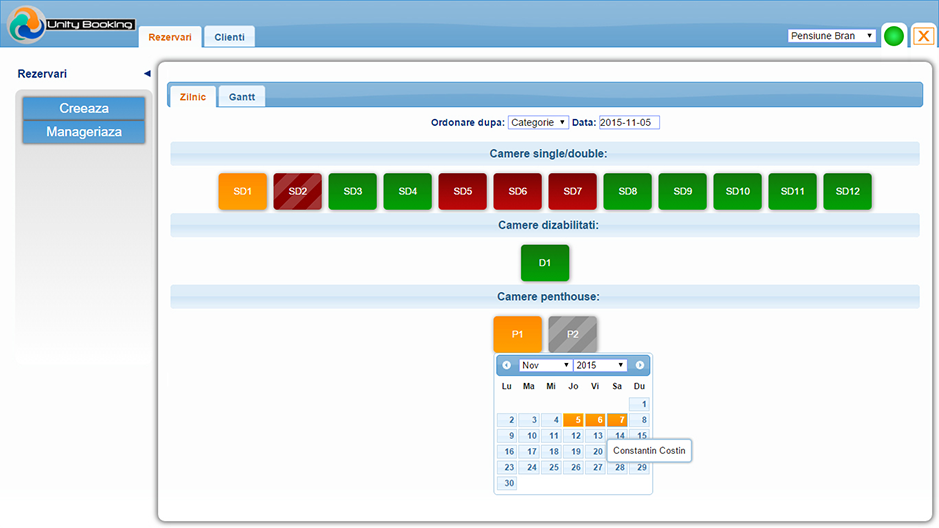Click the green status circle icon
The height and width of the screenshot is (528, 939).
click(x=894, y=36)
